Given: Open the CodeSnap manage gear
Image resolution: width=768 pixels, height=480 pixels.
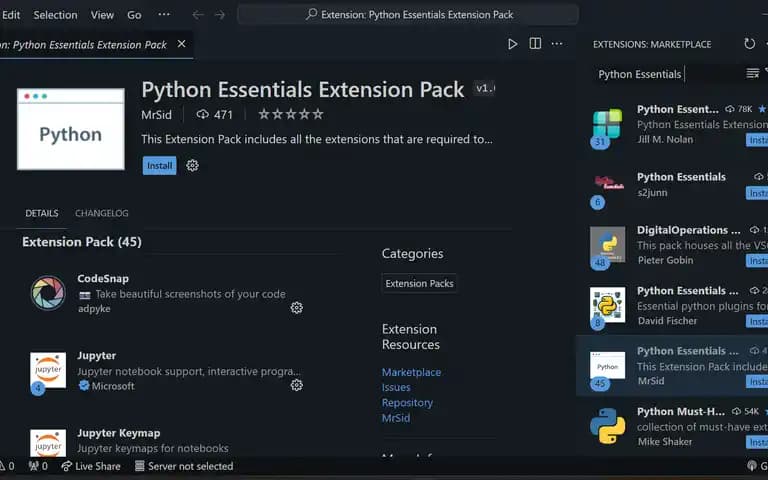Looking at the screenshot, I should (296, 308).
